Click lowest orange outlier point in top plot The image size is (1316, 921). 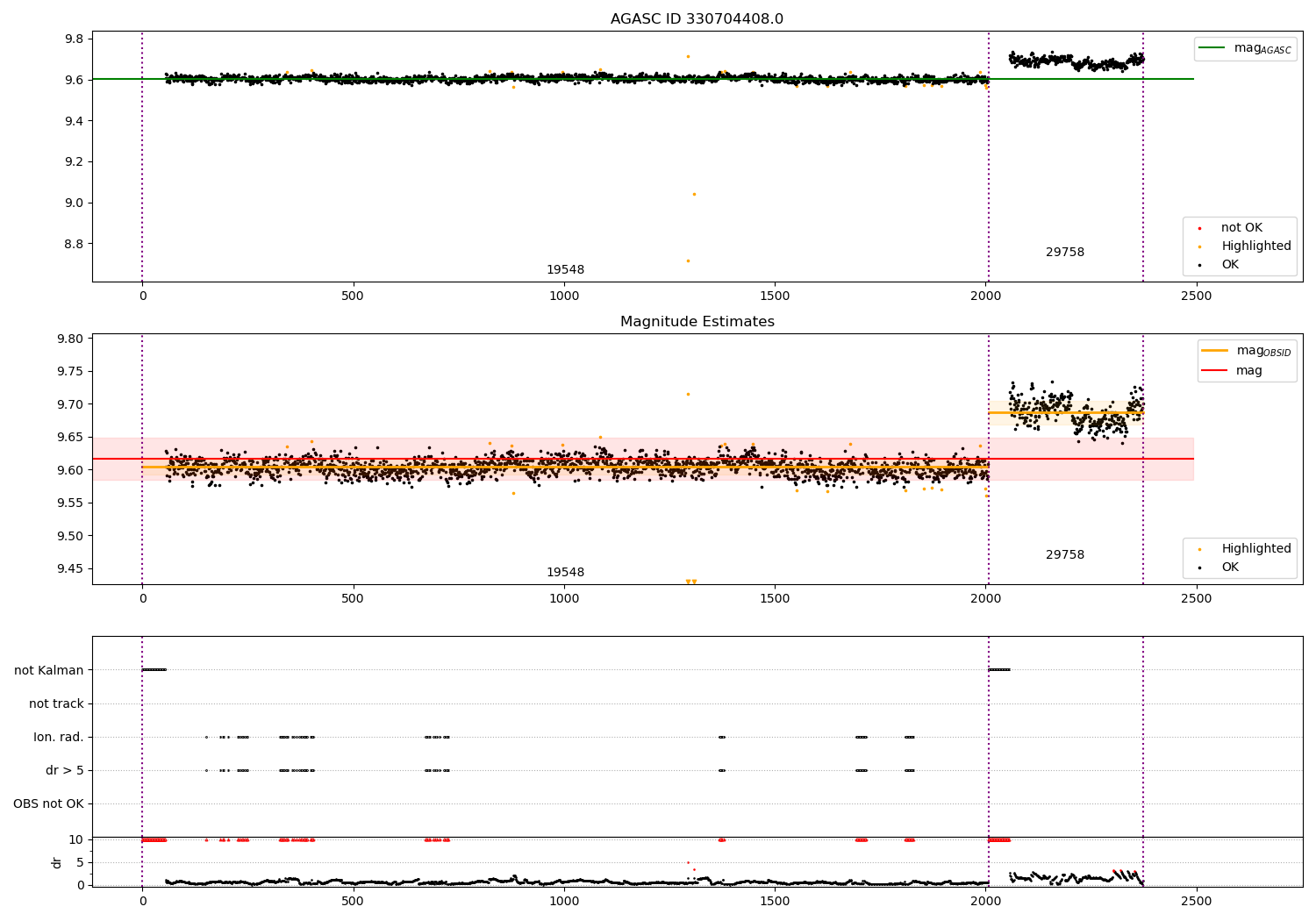[688, 261]
